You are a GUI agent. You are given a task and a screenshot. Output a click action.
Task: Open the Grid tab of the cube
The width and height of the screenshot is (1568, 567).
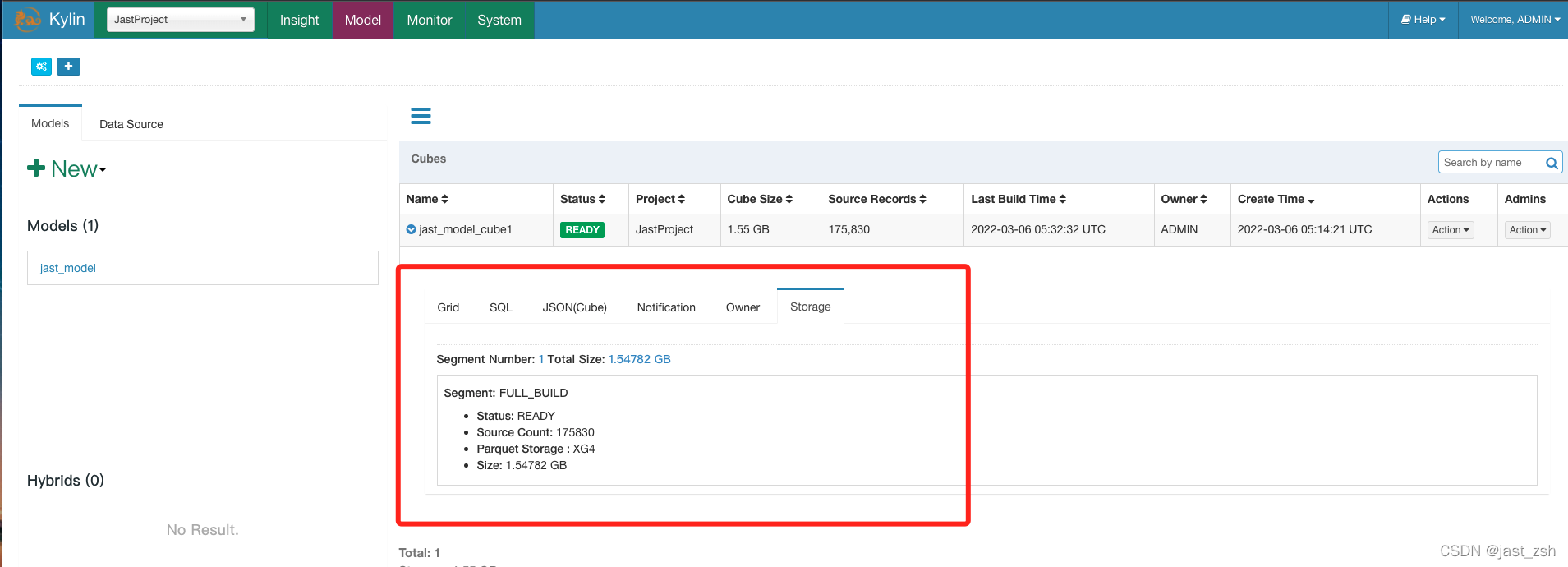[x=448, y=307]
